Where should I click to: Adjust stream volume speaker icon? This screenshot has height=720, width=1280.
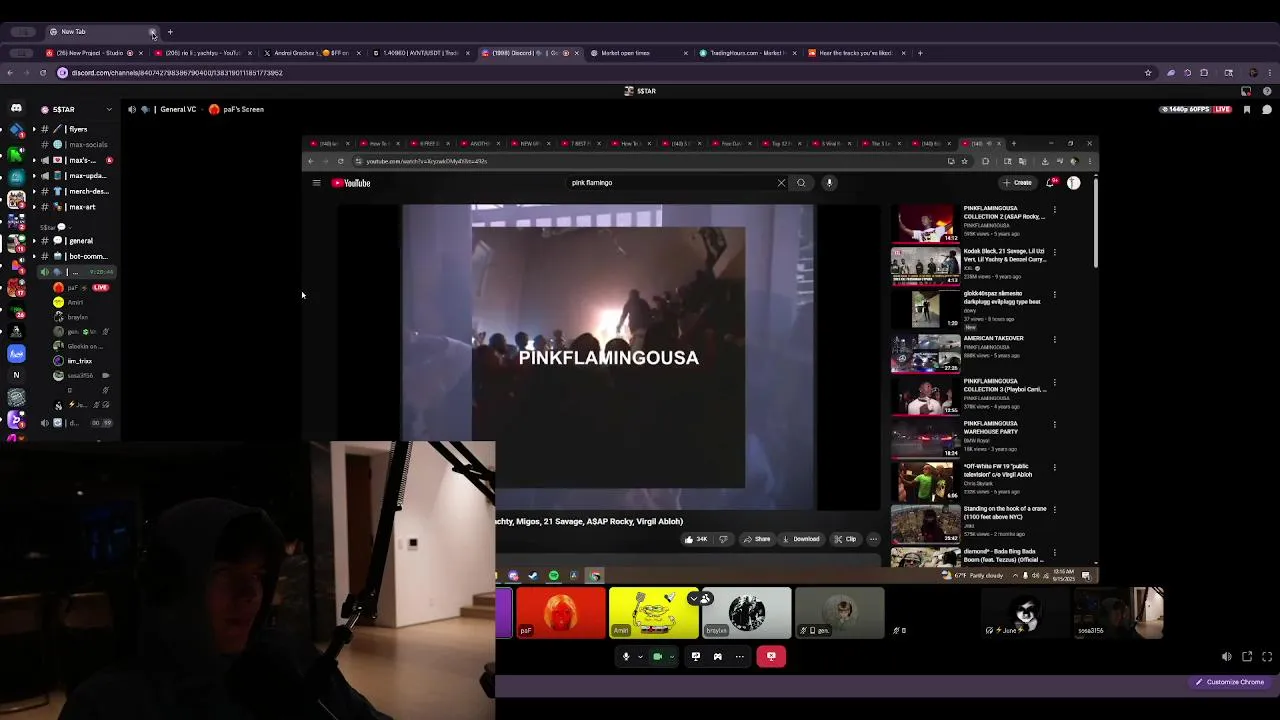pyautogui.click(x=1227, y=657)
